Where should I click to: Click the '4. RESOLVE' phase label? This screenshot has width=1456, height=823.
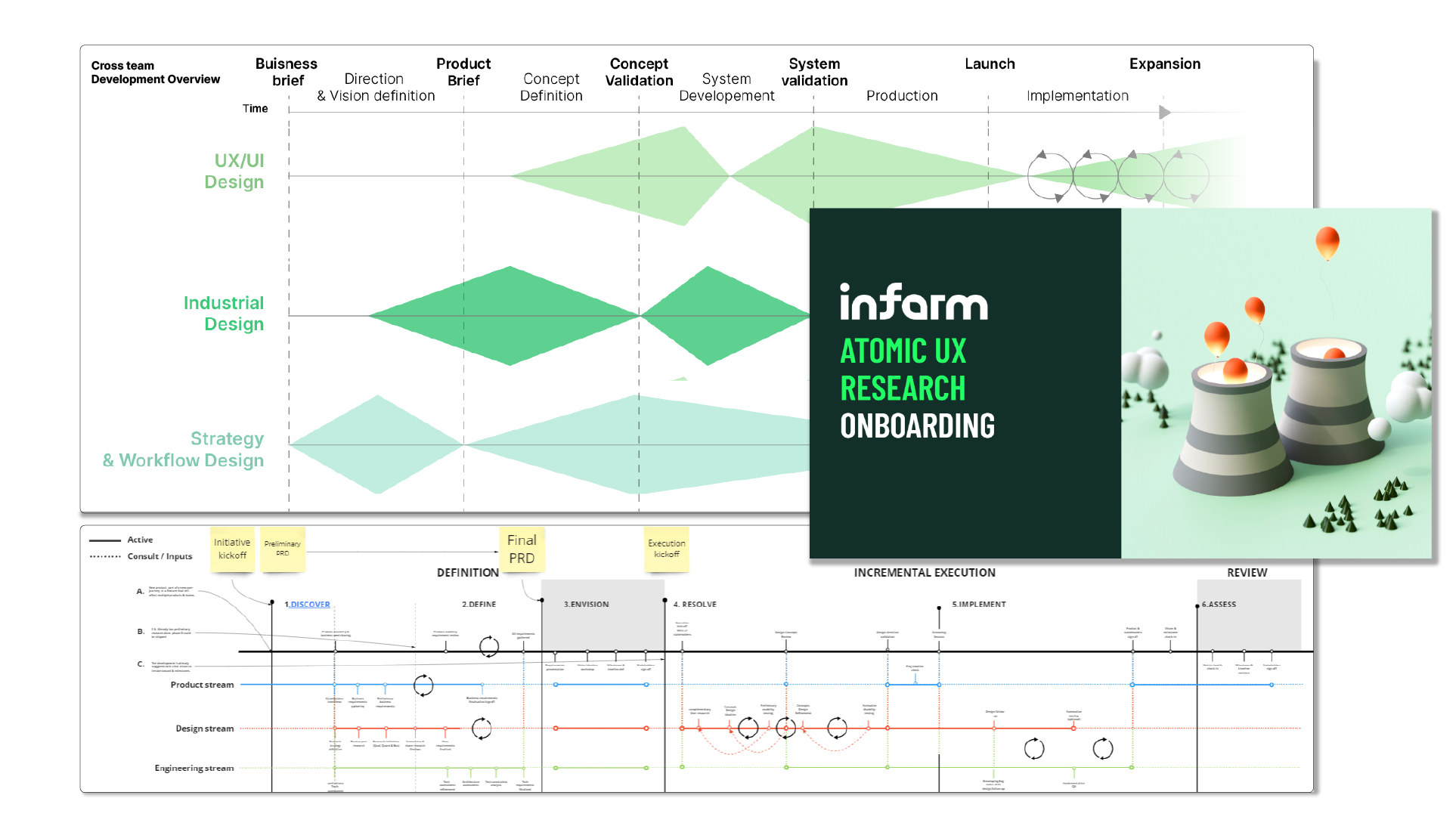click(695, 605)
